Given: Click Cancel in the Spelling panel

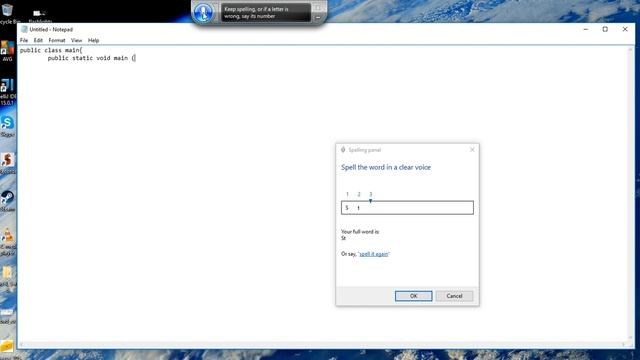Looking at the screenshot, I should pyautogui.click(x=454, y=296).
